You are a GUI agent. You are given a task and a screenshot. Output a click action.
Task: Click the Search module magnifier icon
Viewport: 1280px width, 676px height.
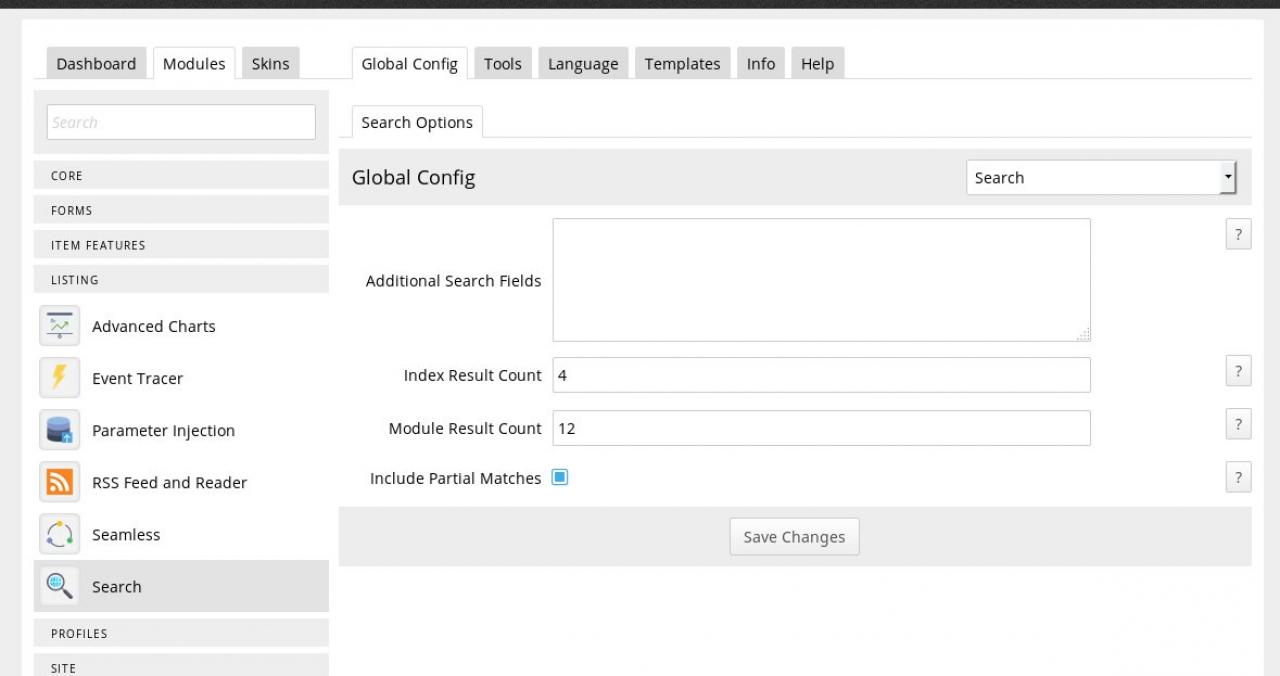coord(59,586)
